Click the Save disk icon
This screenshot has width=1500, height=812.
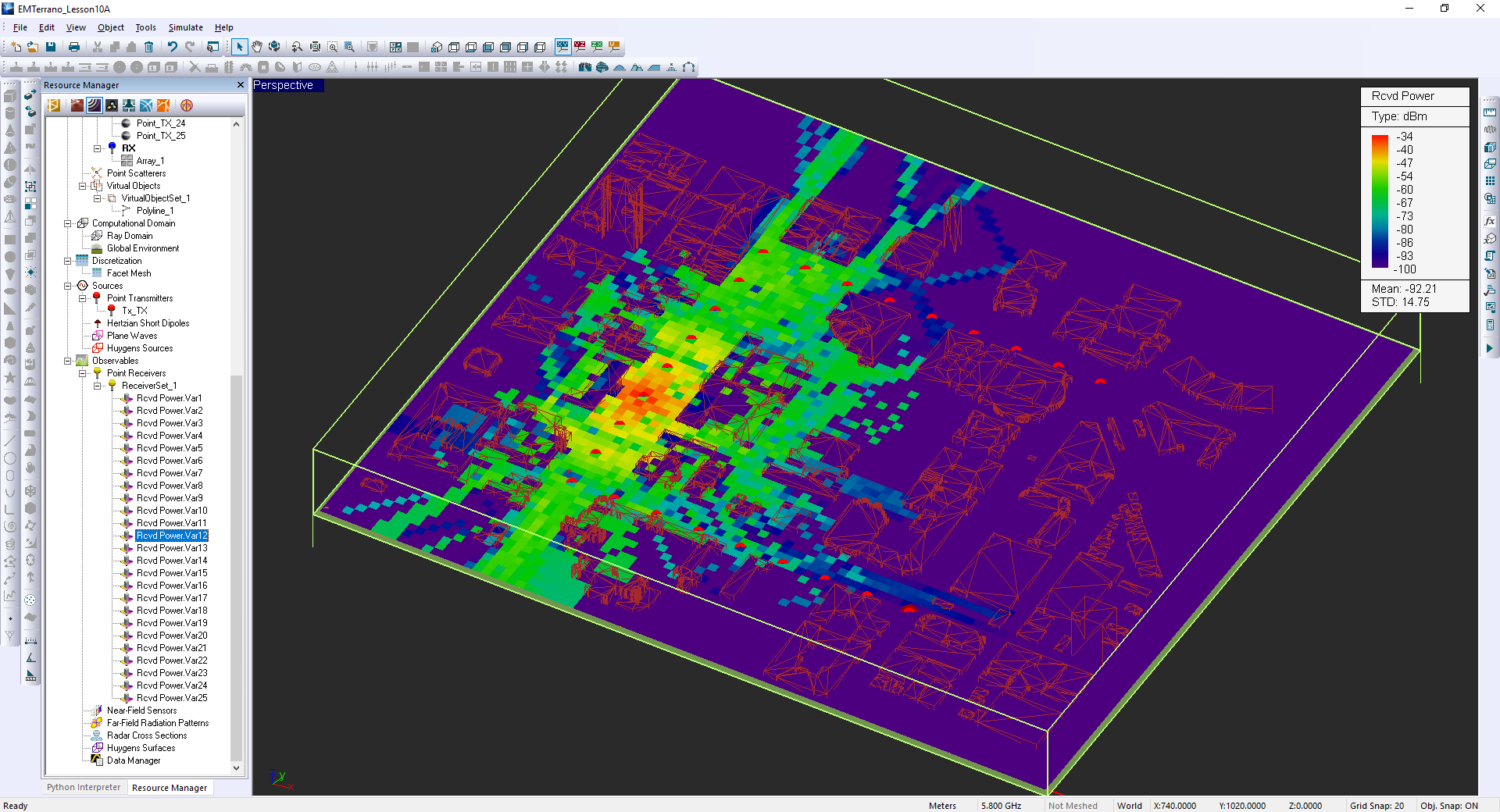tap(51, 47)
